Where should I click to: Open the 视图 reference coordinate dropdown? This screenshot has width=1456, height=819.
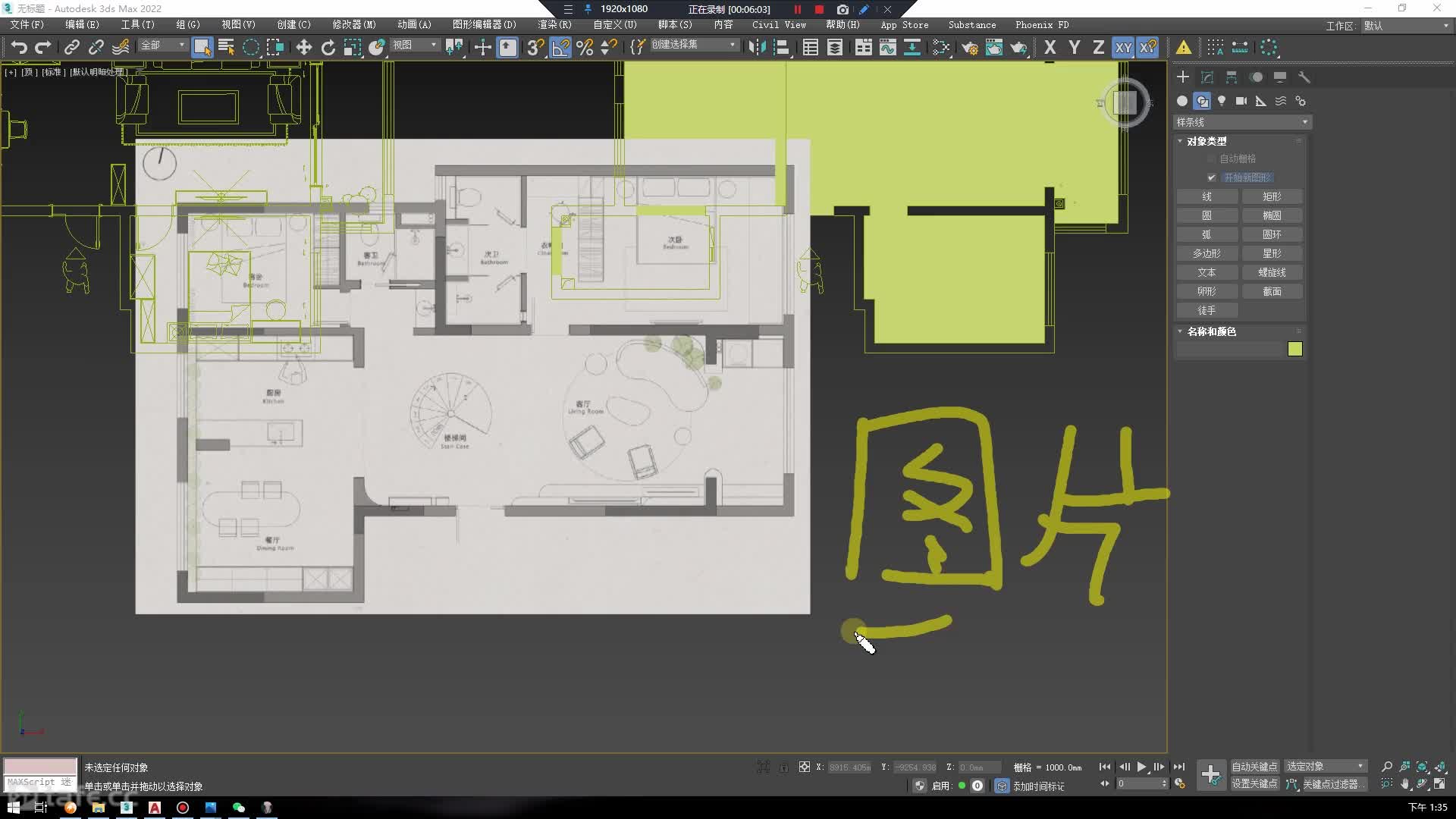coord(415,45)
